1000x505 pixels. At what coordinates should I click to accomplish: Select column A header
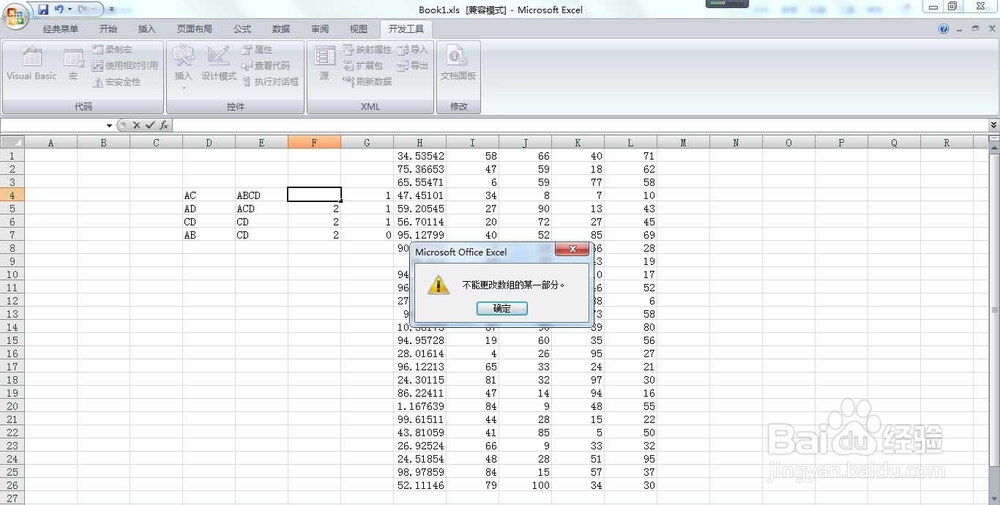(51, 143)
